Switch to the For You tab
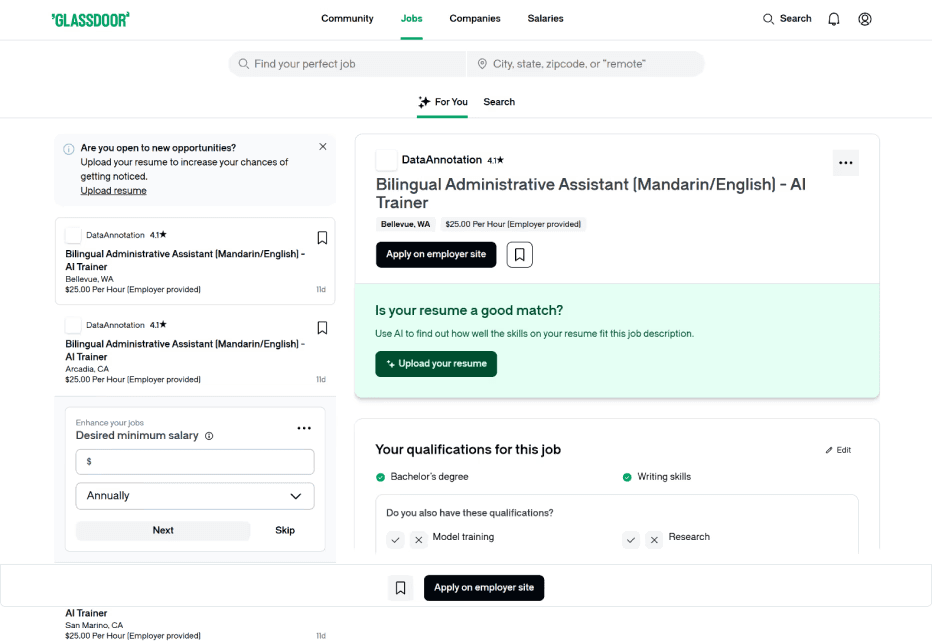 pyautogui.click(x=443, y=102)
